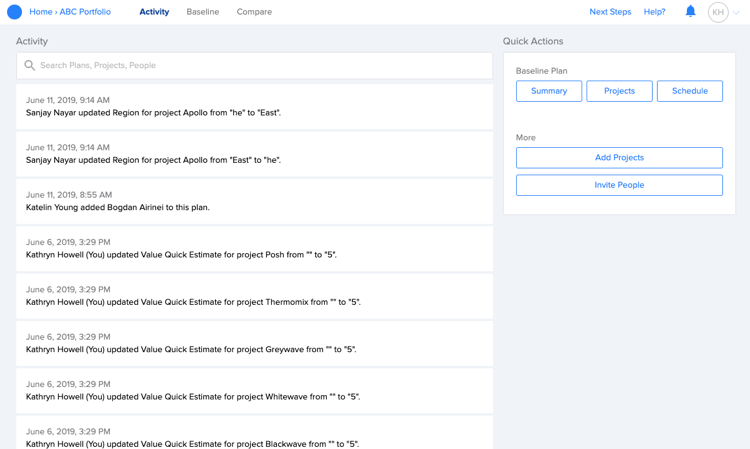Select the Activity tab
Viewport: 750px width, 449px height.
(154, 12)
